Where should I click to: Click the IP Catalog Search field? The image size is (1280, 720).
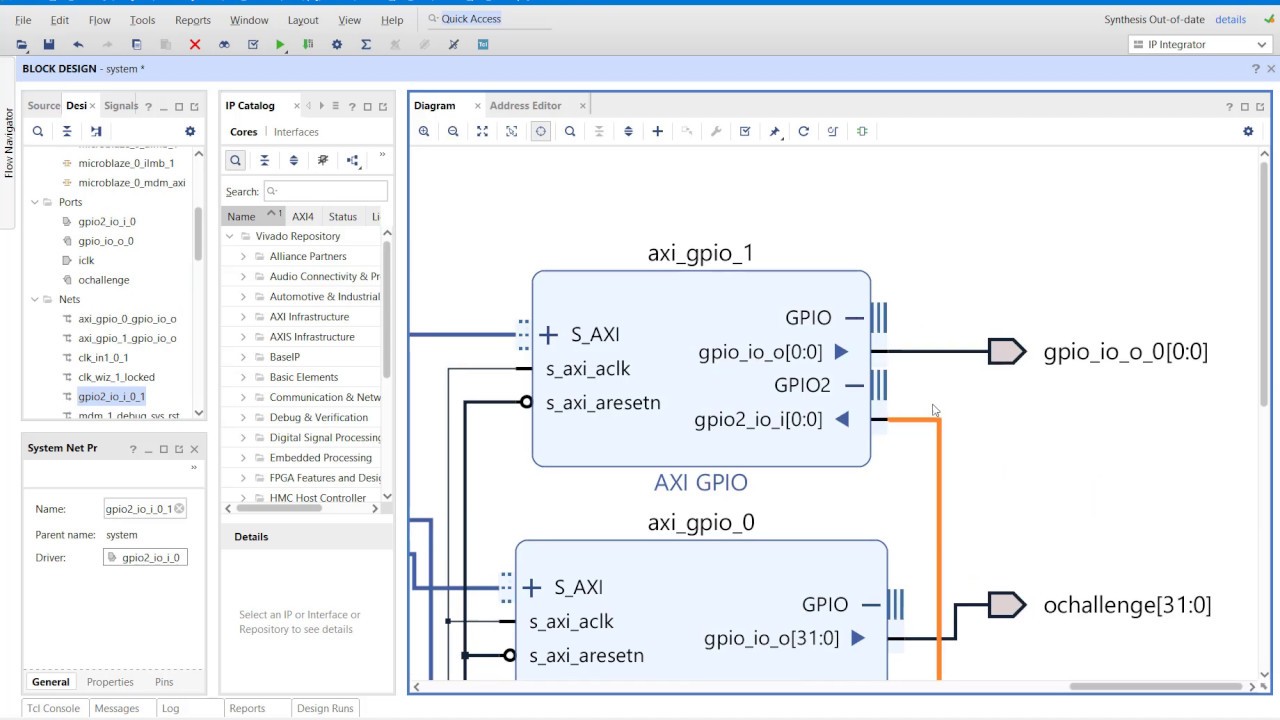[x=325, y=191]
